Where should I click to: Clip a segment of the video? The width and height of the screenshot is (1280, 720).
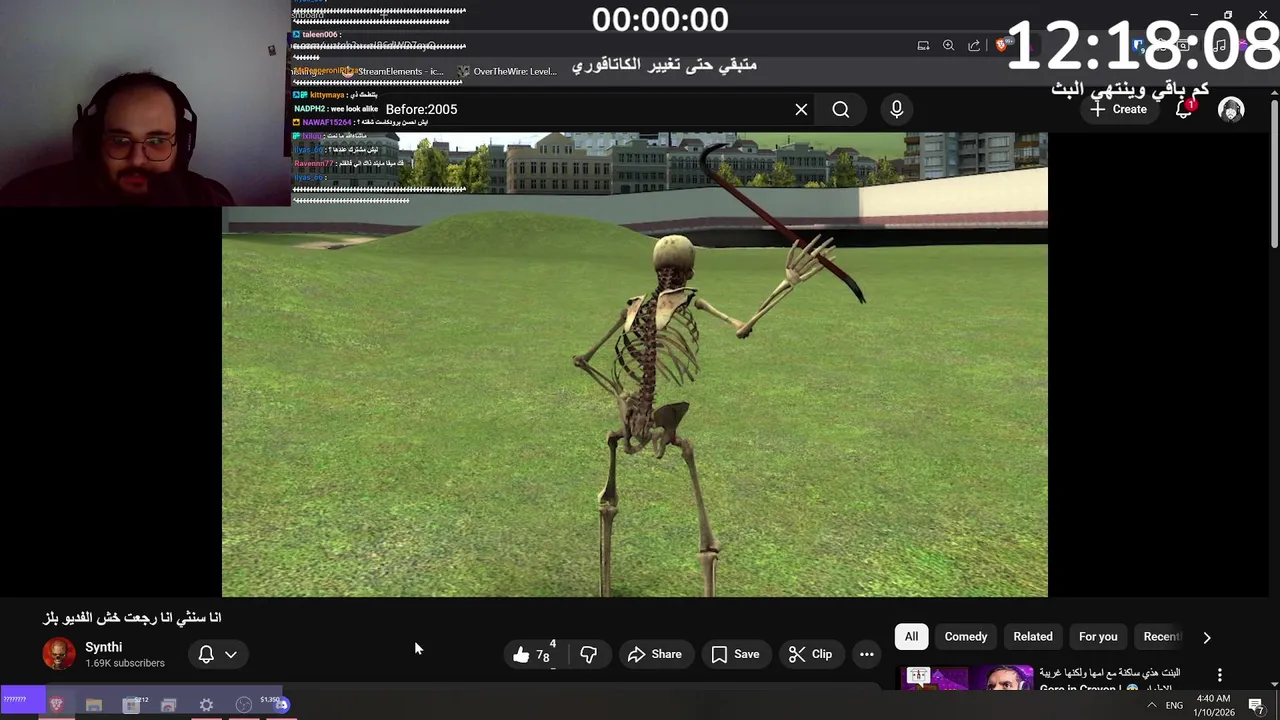[810, 655]
